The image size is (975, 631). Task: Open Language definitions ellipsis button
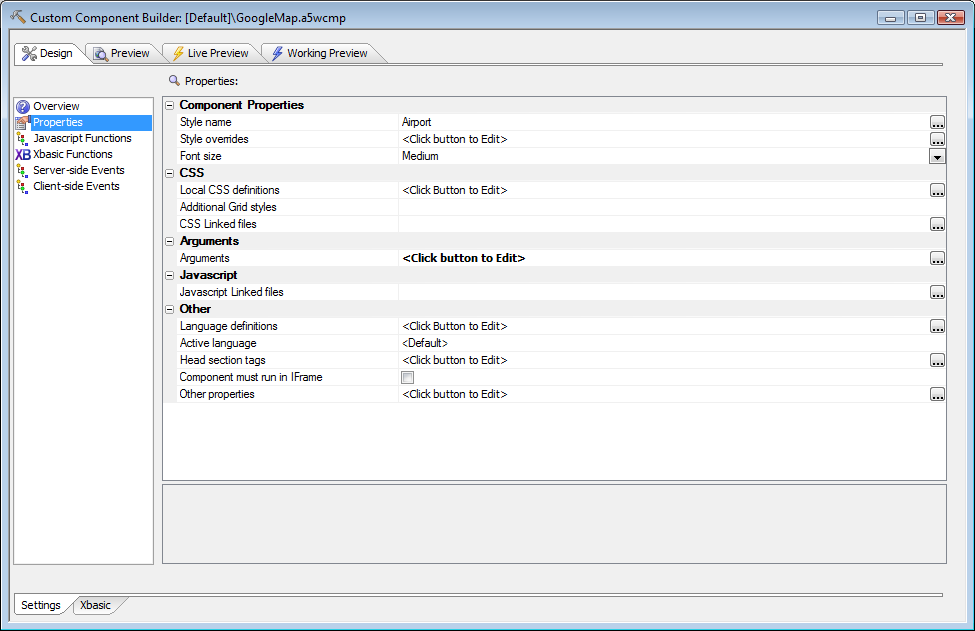(x=937, y=326)
